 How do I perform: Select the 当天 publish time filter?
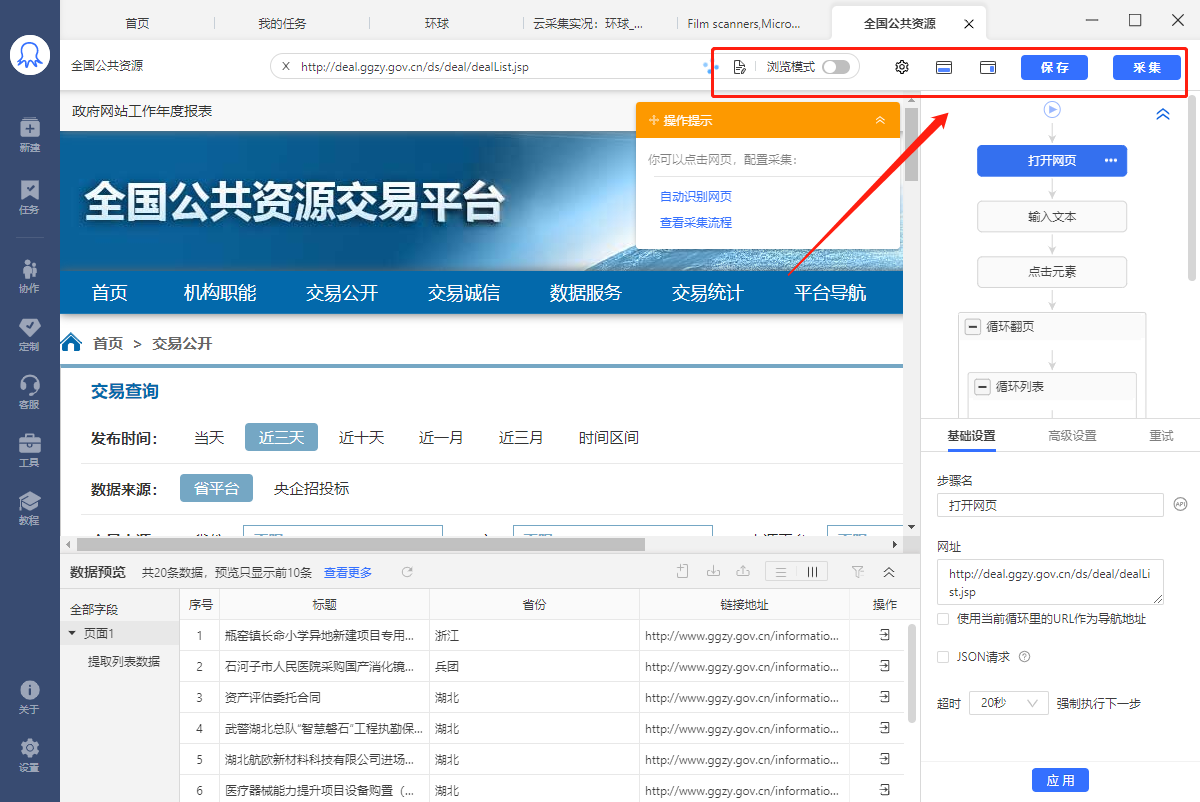[209, 437]
